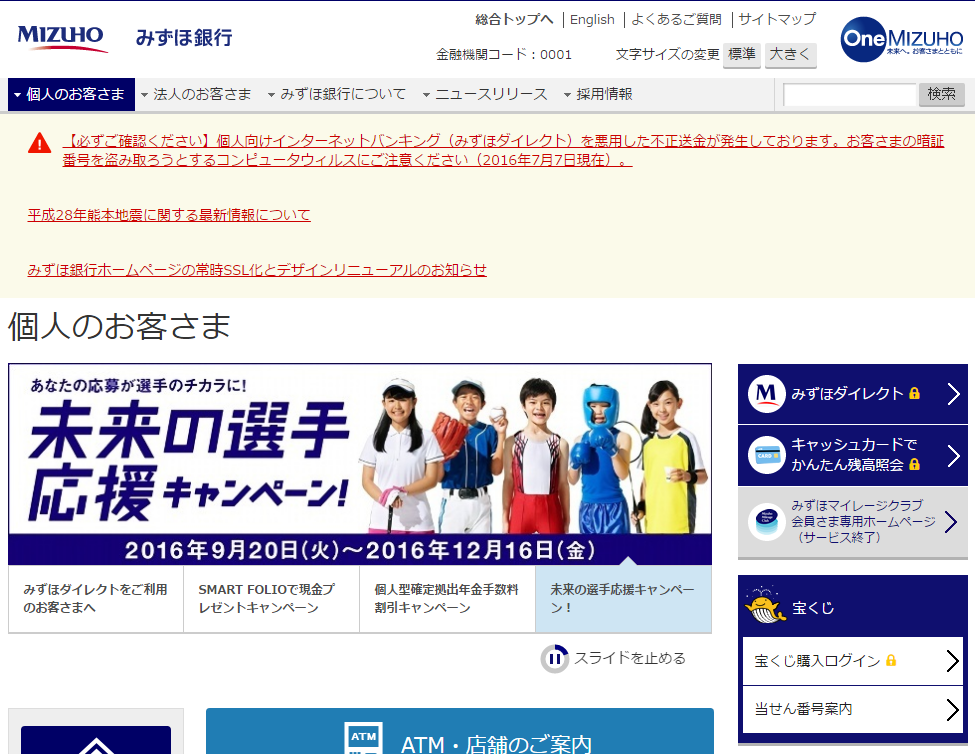975x754 pixels.
Task: Click the ATM machine icon
Action: [x=364, y=738]
